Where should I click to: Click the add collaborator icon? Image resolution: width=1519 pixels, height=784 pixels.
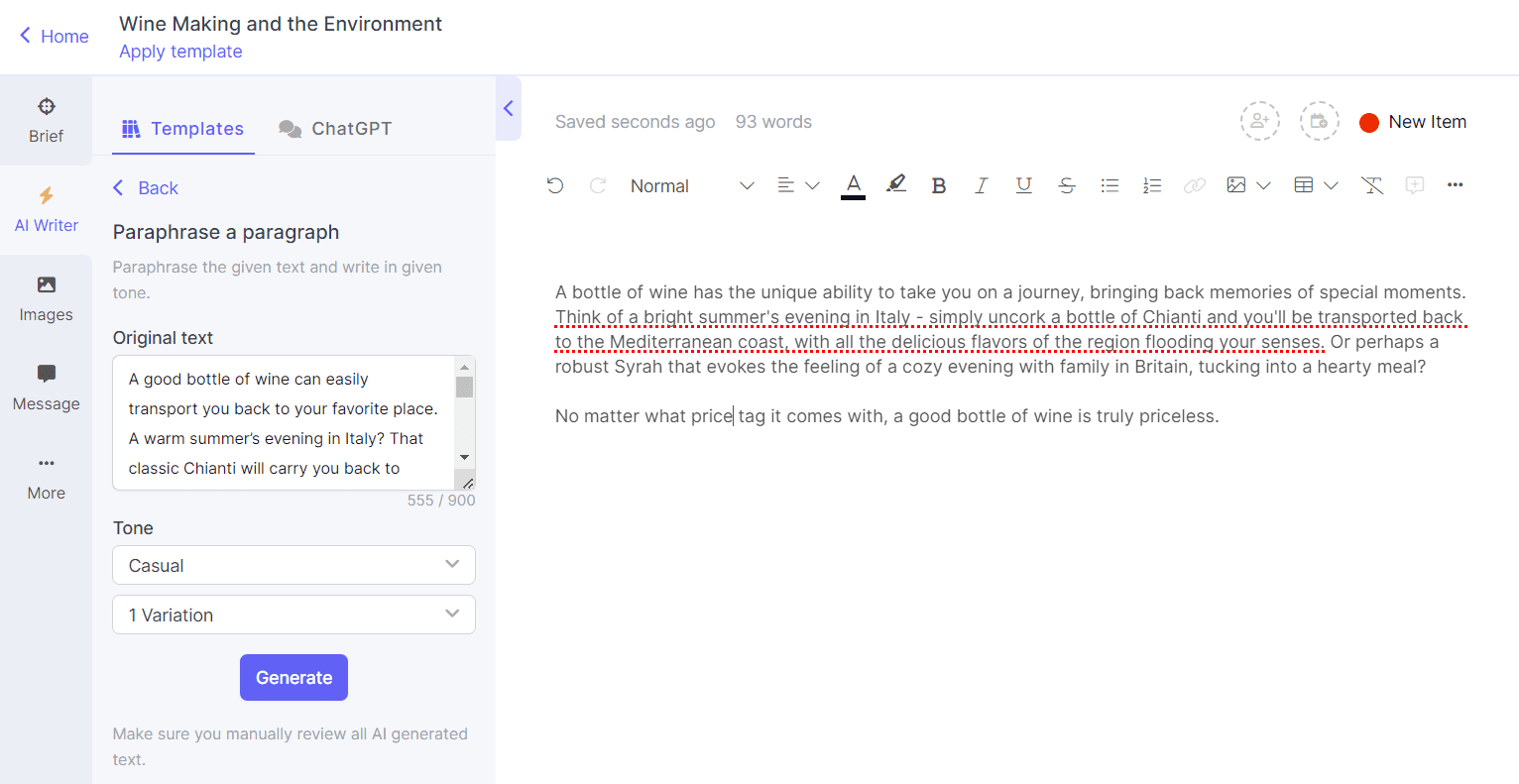(x=1259, y=121)
